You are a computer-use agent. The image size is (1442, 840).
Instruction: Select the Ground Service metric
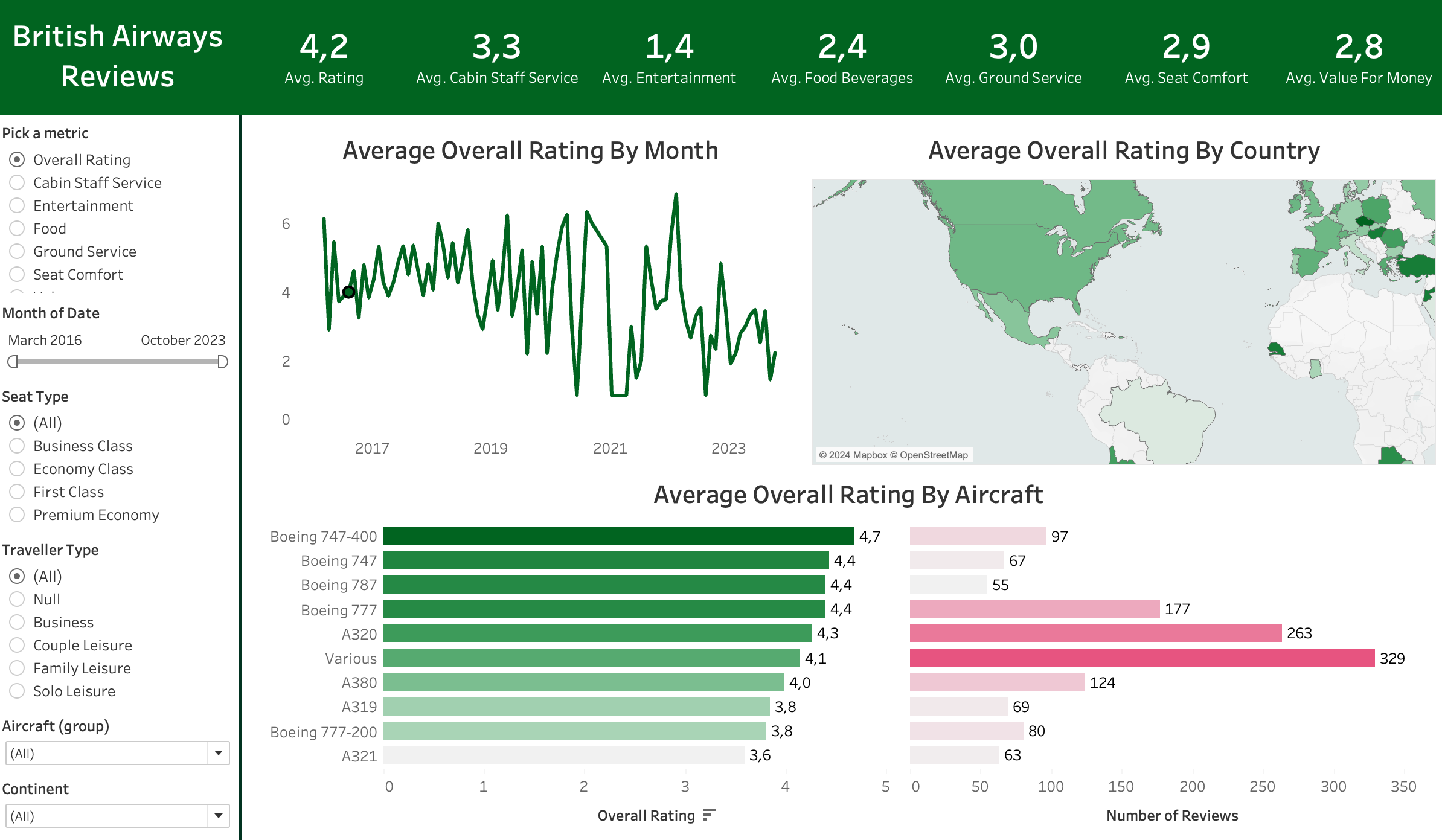point(17,251)
